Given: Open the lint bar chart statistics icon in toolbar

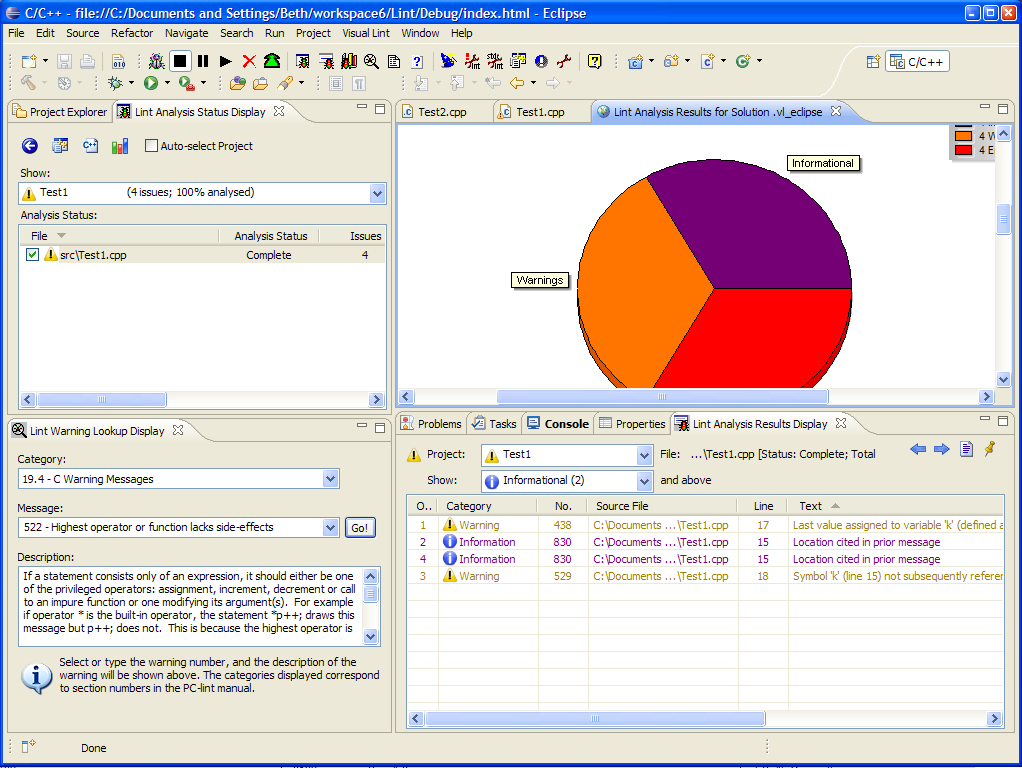Looking at the screenshot, I should pos(349,61).
